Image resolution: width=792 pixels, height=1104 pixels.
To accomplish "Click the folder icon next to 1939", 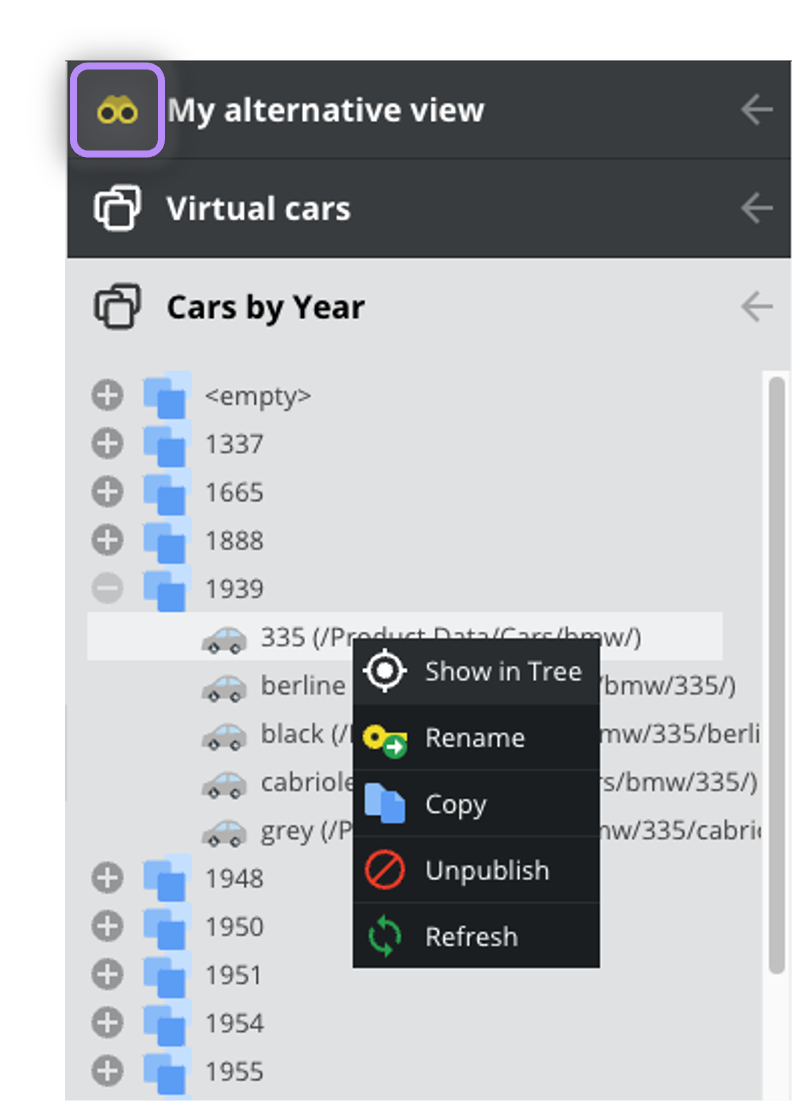I will pyautogui.click(x=167, y=588).
